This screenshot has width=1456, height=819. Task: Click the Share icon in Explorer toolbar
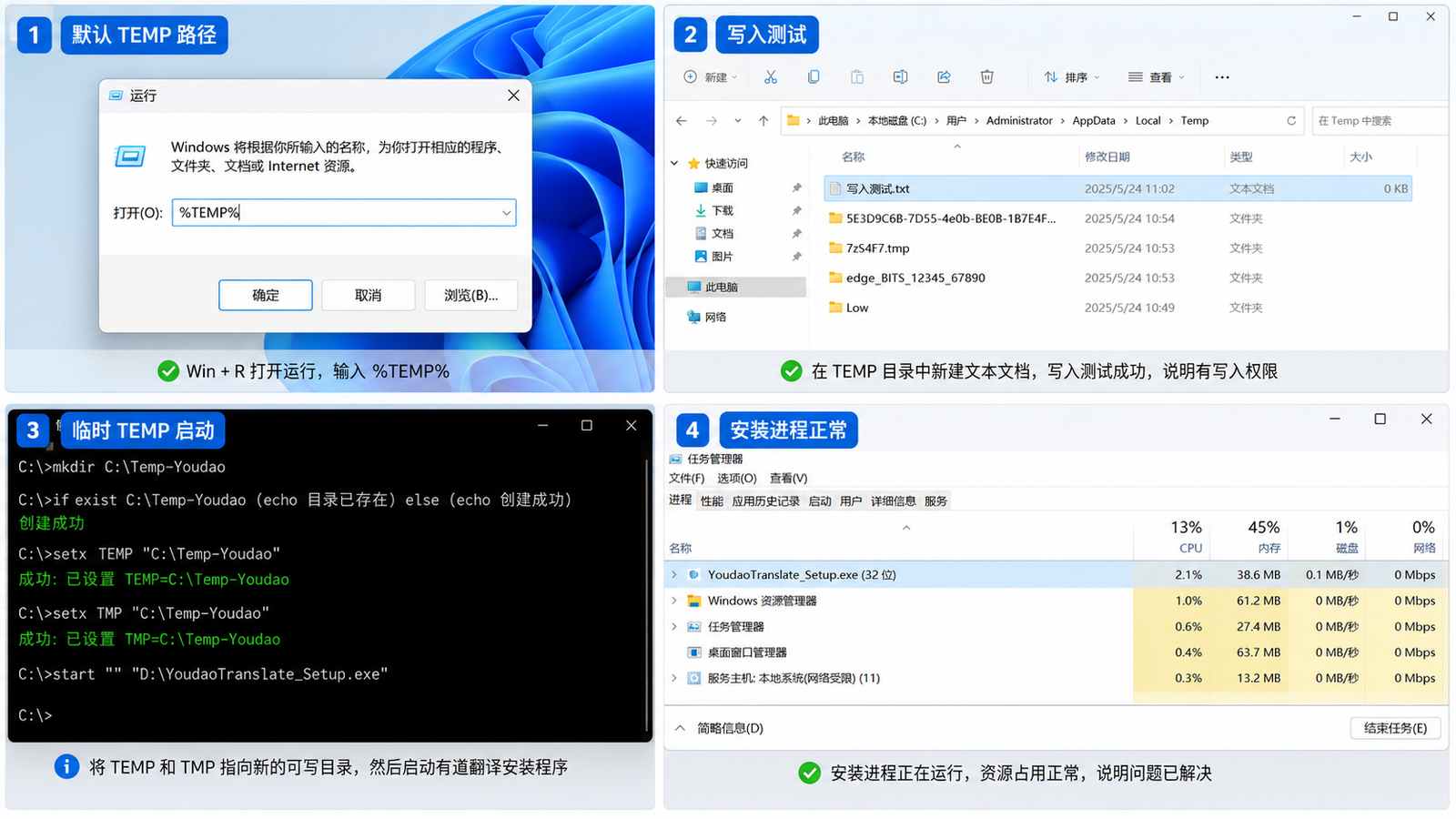[x=944, y=77]
